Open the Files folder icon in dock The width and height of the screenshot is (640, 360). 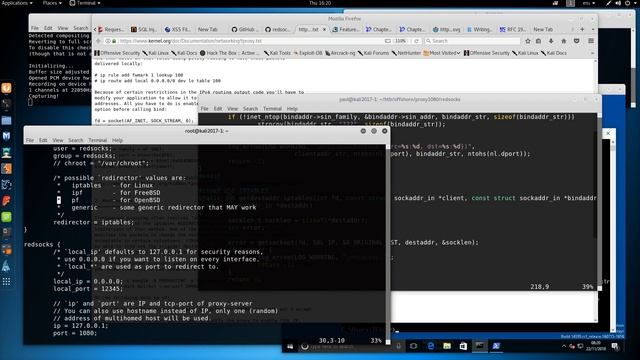(x=6, y=120)
